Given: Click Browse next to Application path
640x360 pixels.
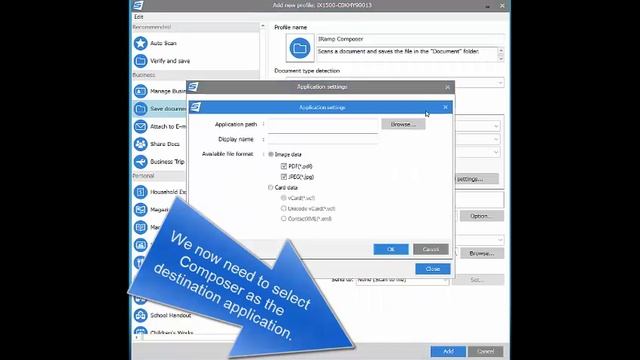Looking at the screenshot, I should tap(403, 124).
